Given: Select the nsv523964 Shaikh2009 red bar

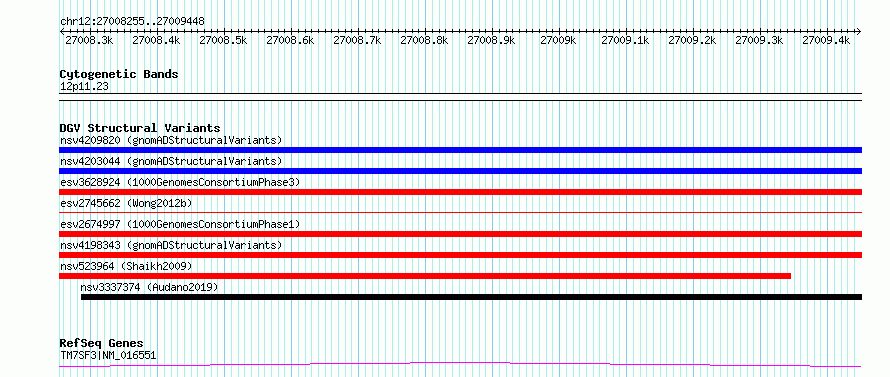Looking at the screenshot, I should 425,276.
